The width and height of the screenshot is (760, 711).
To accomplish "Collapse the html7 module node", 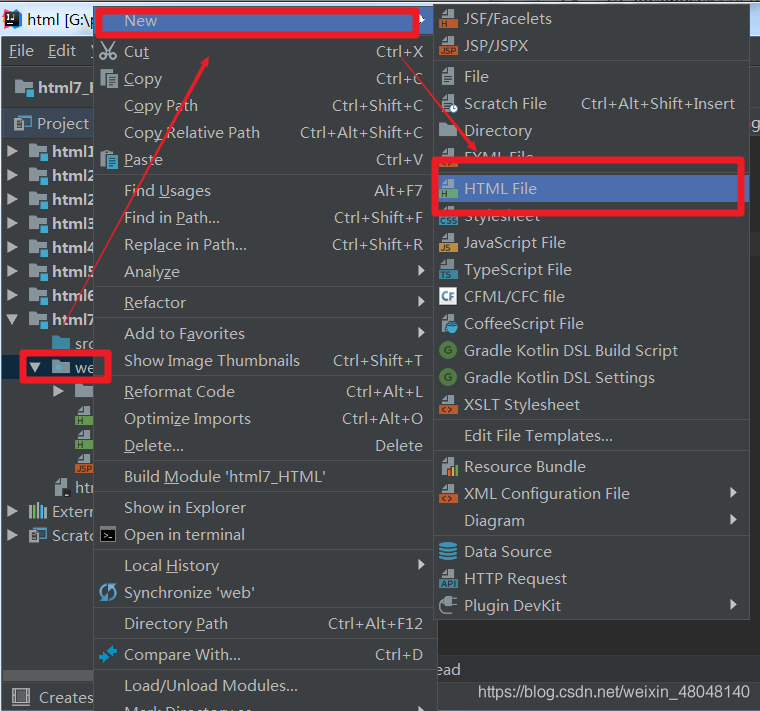I will click(12, 319).
